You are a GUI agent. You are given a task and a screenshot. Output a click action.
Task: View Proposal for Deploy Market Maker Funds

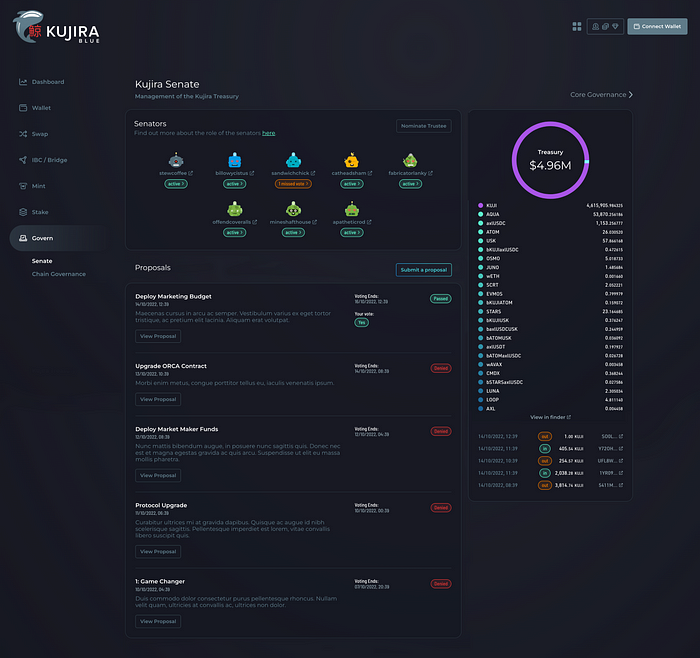coord(158,475)
